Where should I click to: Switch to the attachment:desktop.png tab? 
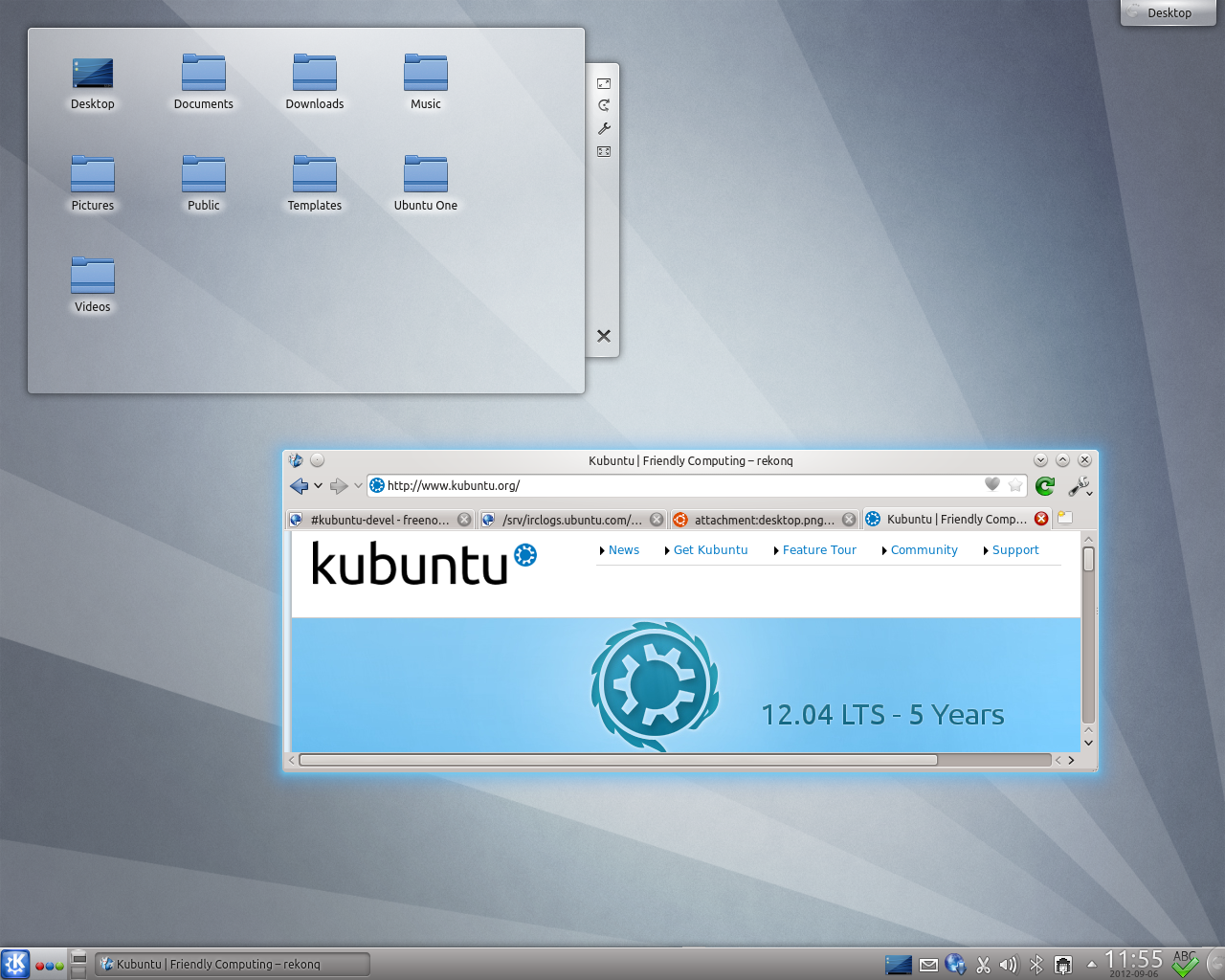(x=764, y=520)
